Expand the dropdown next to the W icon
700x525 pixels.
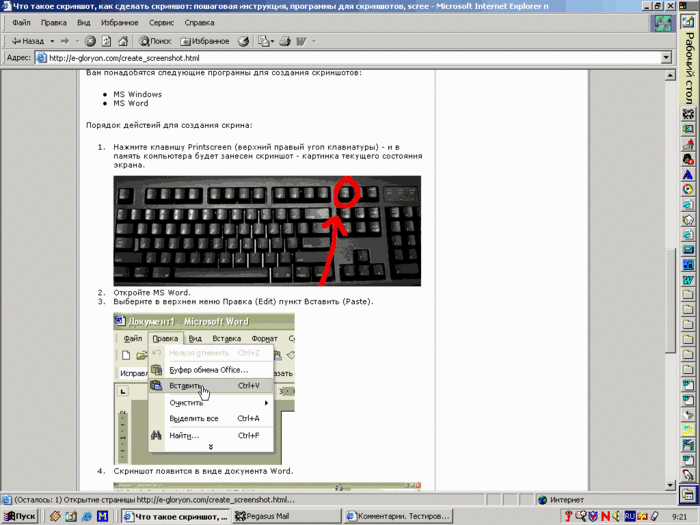pos(314,41)
